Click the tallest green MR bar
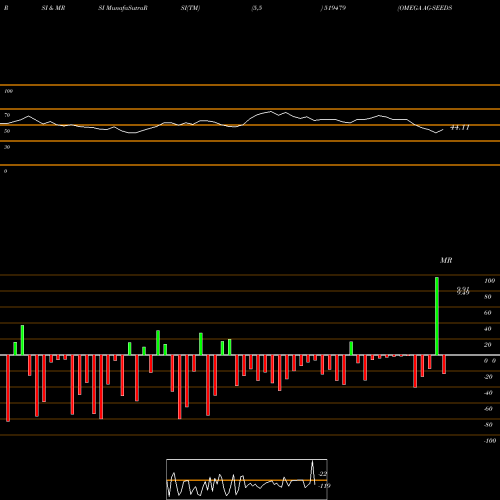The width and height of the screenshot is (500, 500). click(x=437, y=316)
